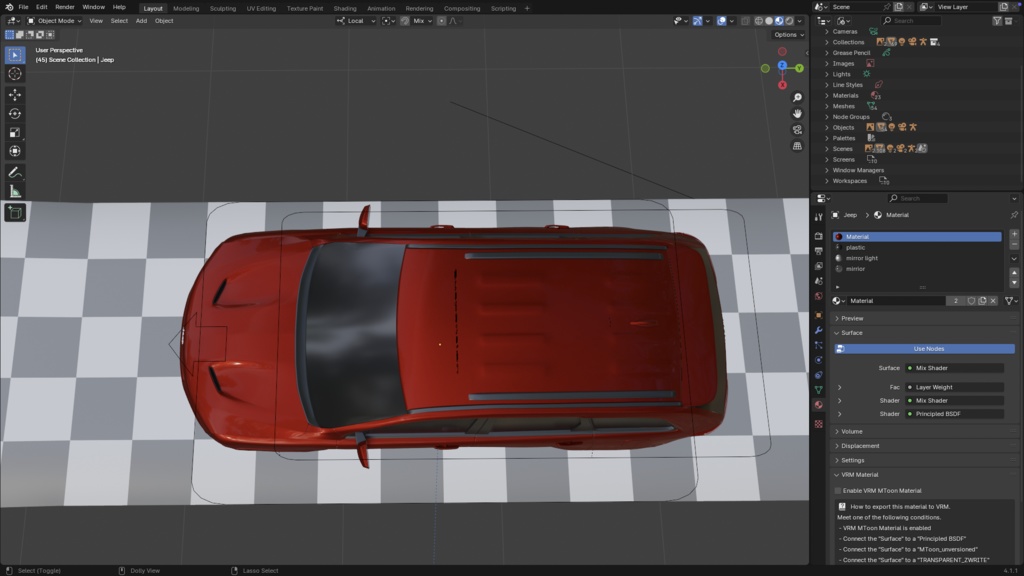The height and width of the screenshot is (576, 1024).
Task: Select the plastic material slot
Action: tap(855, 247)
